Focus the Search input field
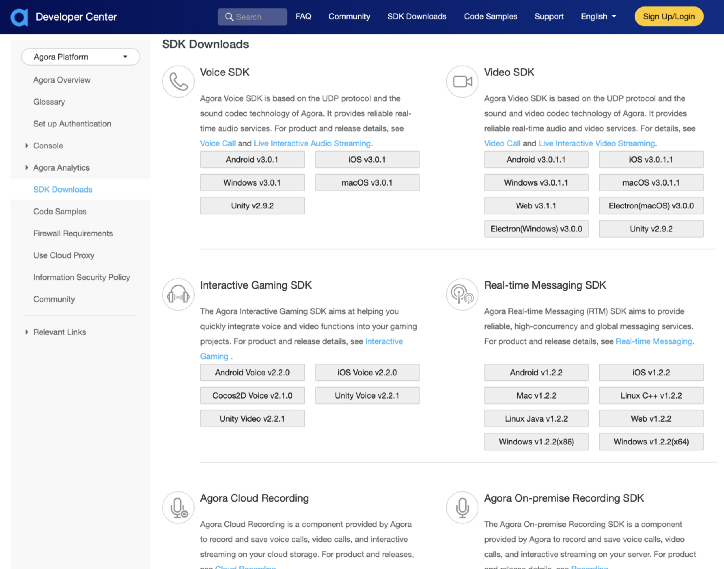 [x=252, y=17]
